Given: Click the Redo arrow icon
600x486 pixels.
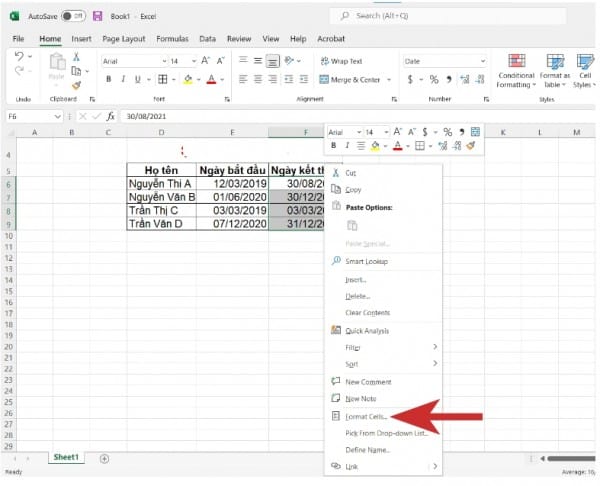Looking at the screenshot, I should [x=19, y=71].
